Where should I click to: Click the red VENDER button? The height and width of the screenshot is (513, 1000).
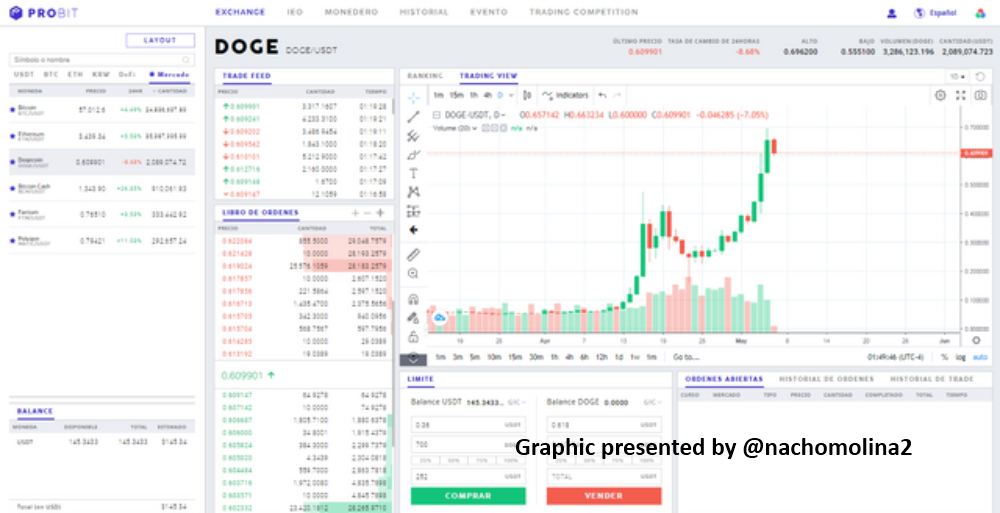point(604,496)
